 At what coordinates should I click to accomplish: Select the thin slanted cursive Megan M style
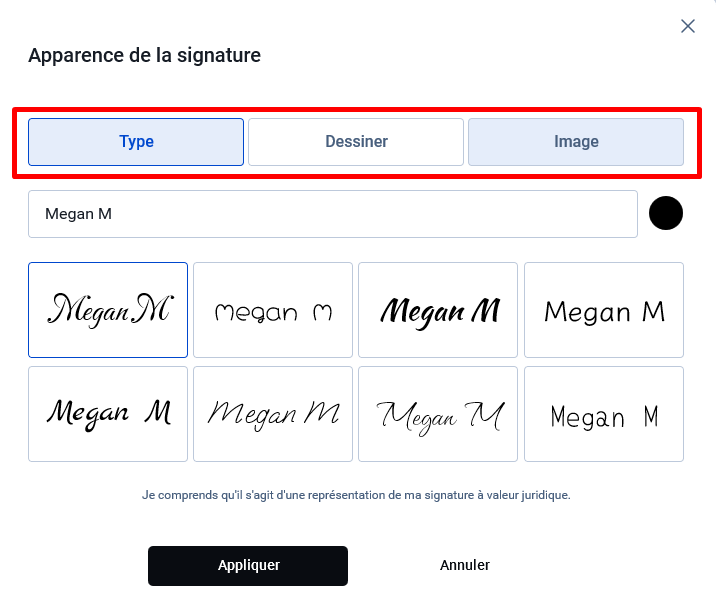[273, 414]
